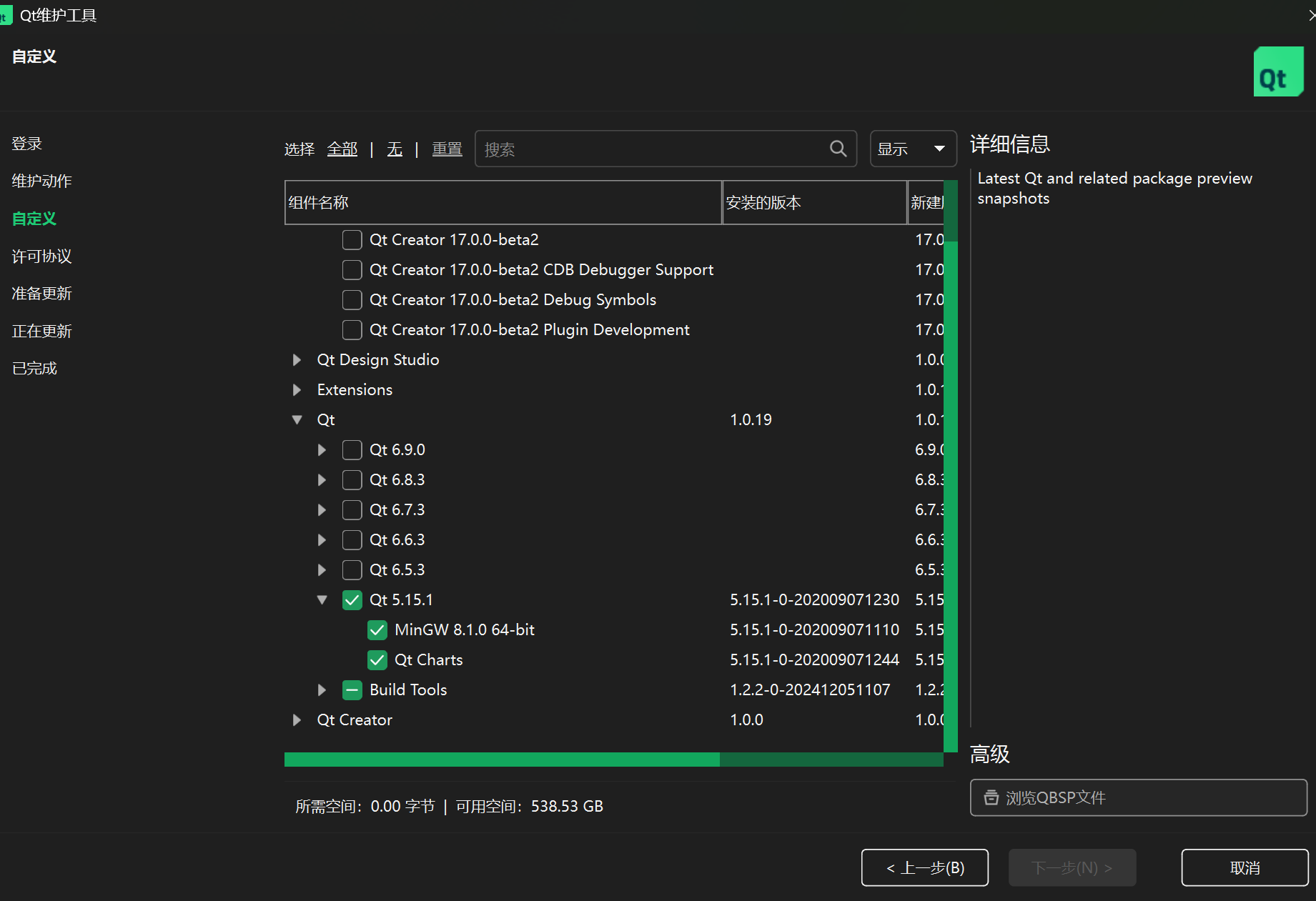Go back with 上一步(B) button

pos(925,867)
